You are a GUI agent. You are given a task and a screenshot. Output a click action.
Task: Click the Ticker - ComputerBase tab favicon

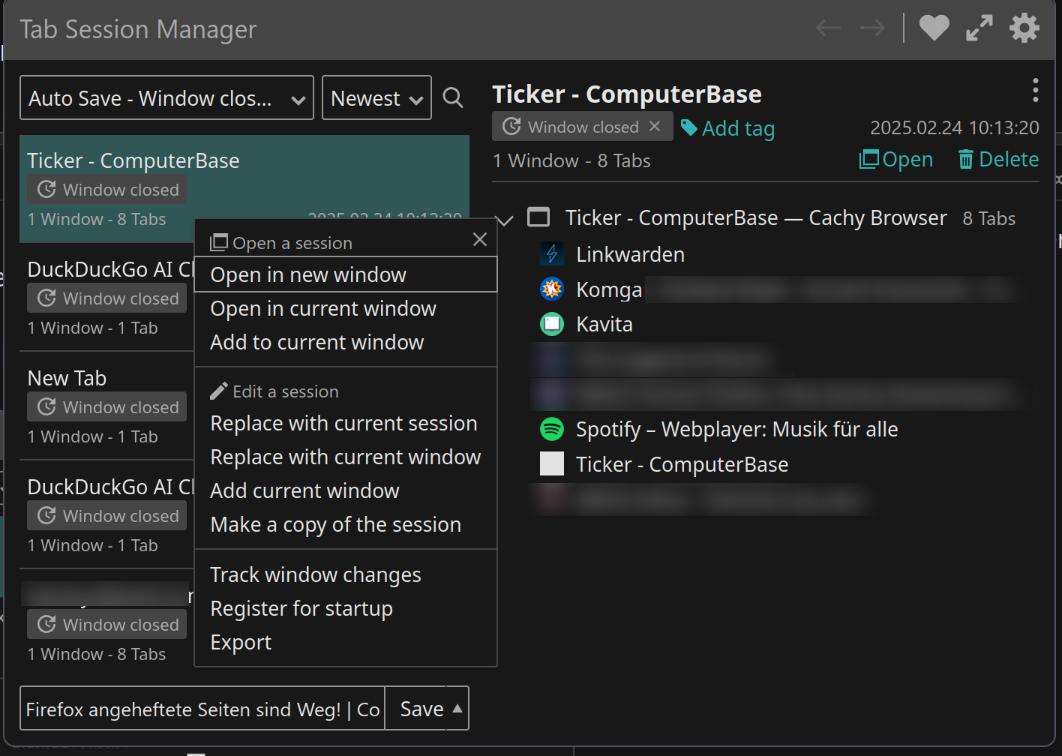(552, 464)
